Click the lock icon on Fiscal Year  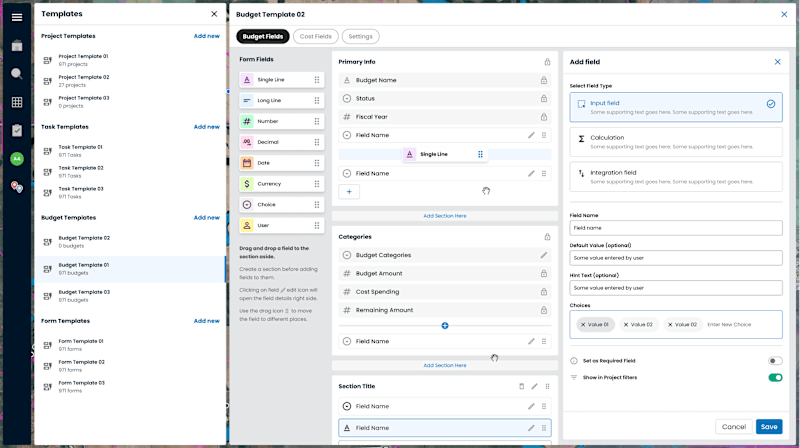coord(544,117)
